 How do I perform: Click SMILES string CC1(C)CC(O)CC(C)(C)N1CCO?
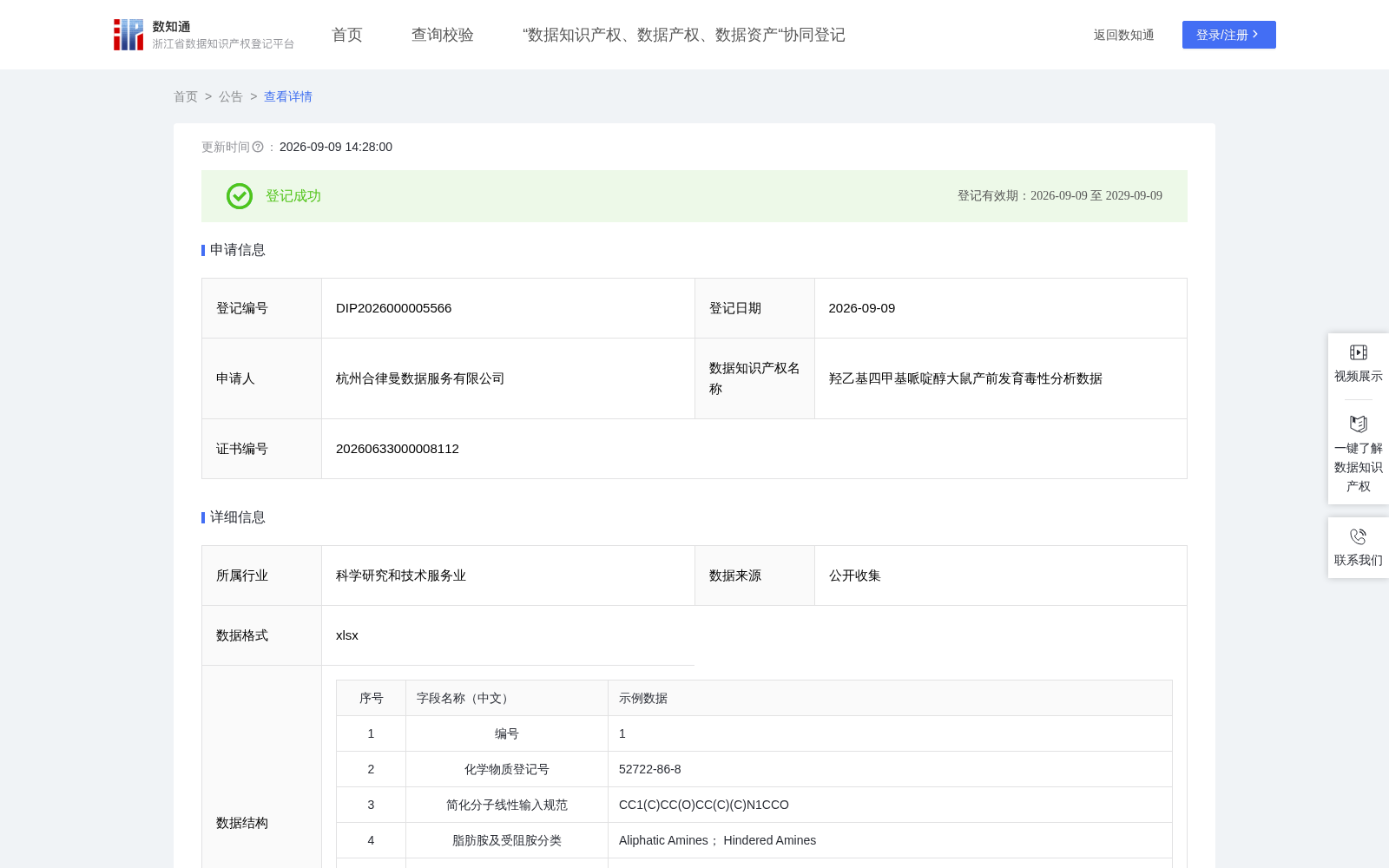[x=704, y=805]
